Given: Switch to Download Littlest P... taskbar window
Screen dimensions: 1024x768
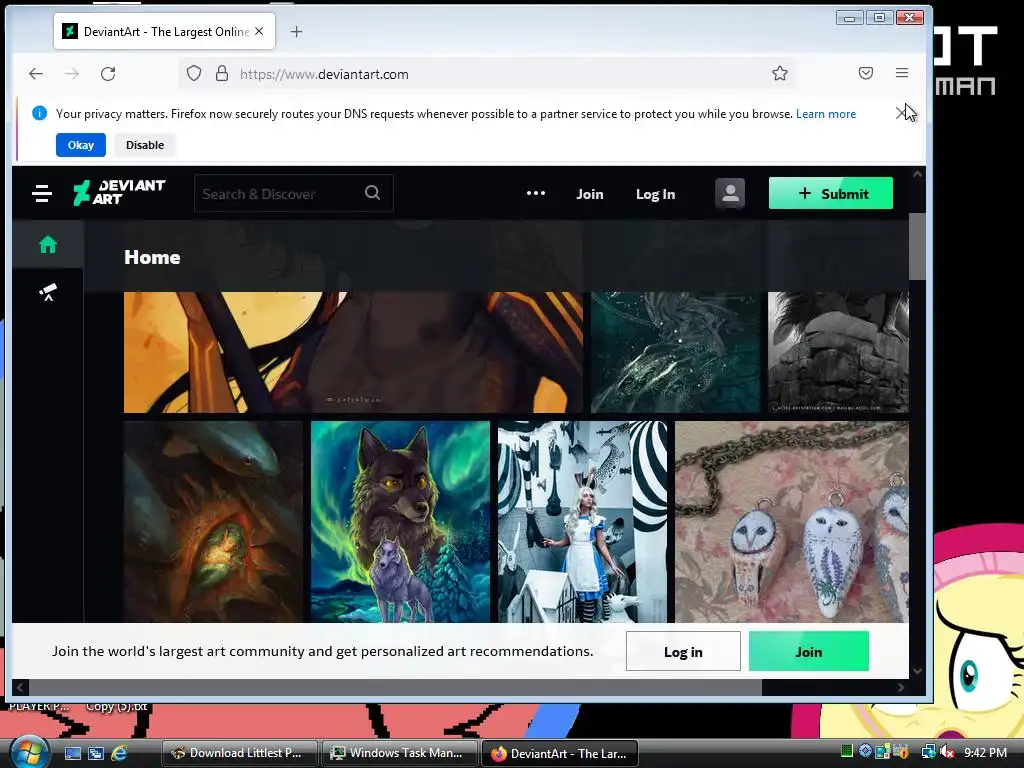Looking at the screenshot, I should [239, 753].
